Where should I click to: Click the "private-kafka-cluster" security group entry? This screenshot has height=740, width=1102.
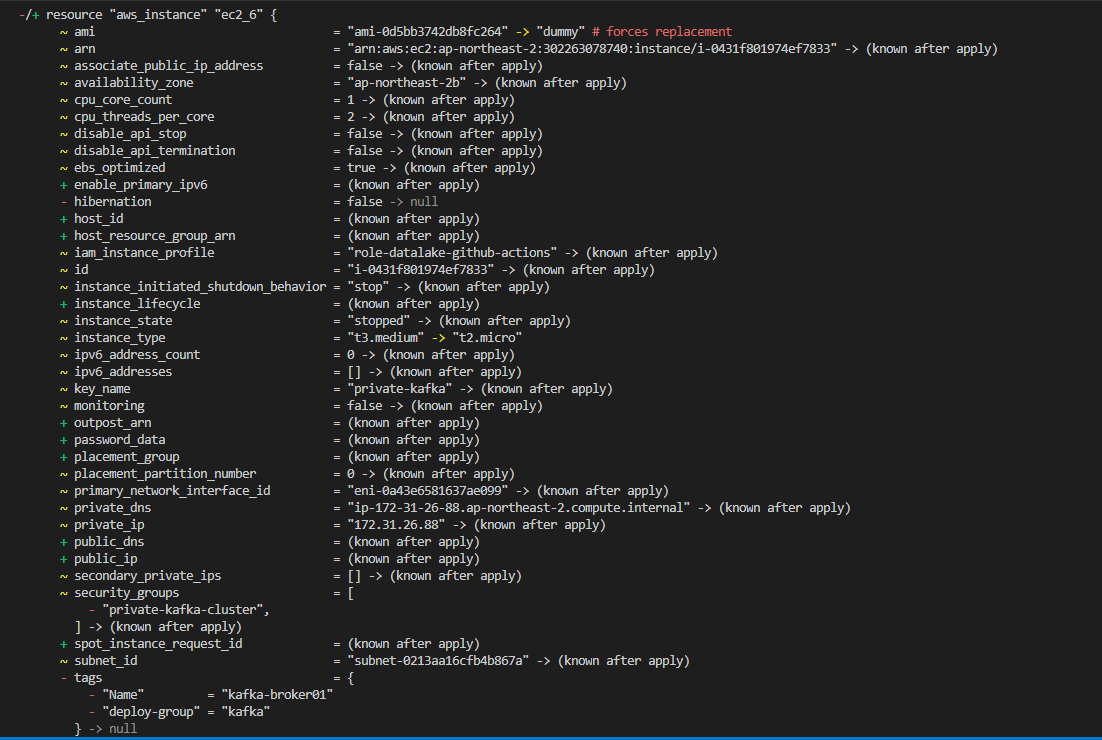[x=186, y=610]
